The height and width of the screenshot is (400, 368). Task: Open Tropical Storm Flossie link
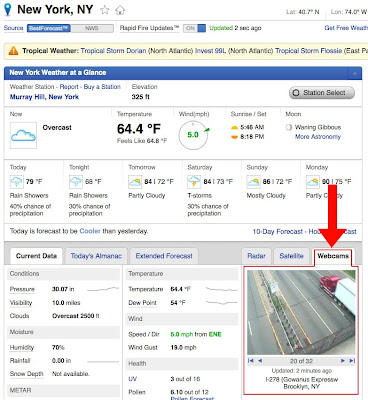coord(309,51)
